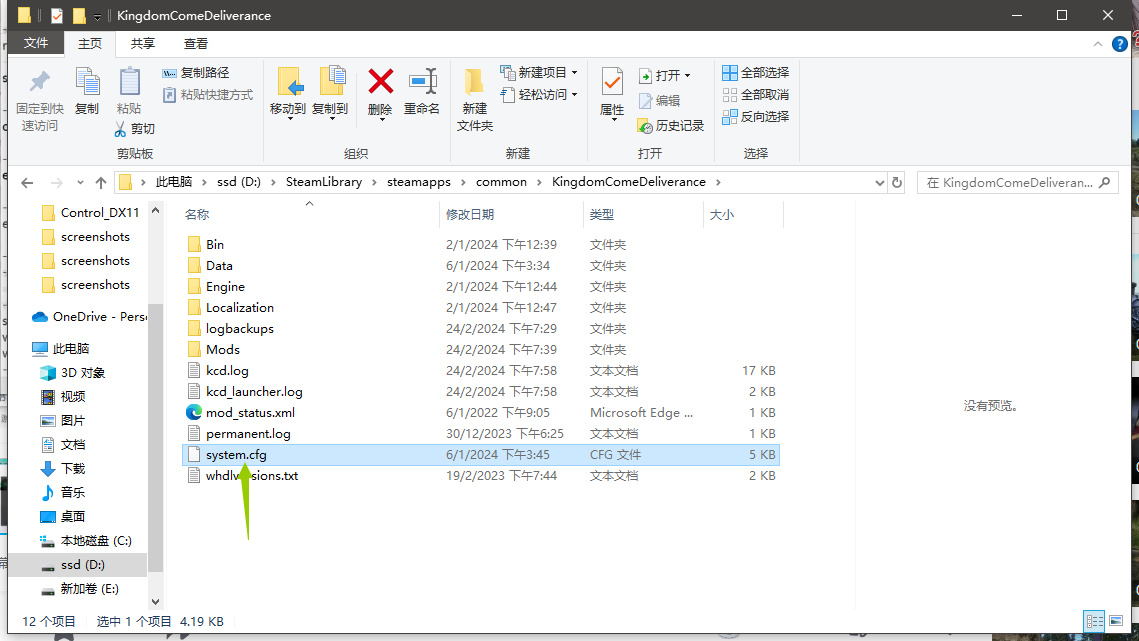Open the mod_status.xml Edge file
1139x641 pixels.
[x=250, y=413]
